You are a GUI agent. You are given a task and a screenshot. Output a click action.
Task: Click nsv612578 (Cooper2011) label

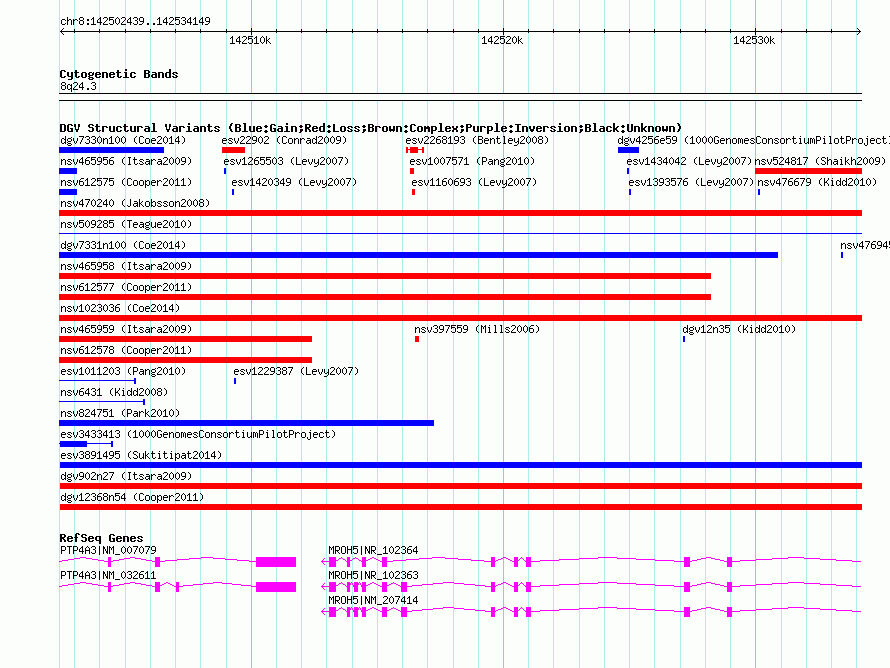pos(126,350)
